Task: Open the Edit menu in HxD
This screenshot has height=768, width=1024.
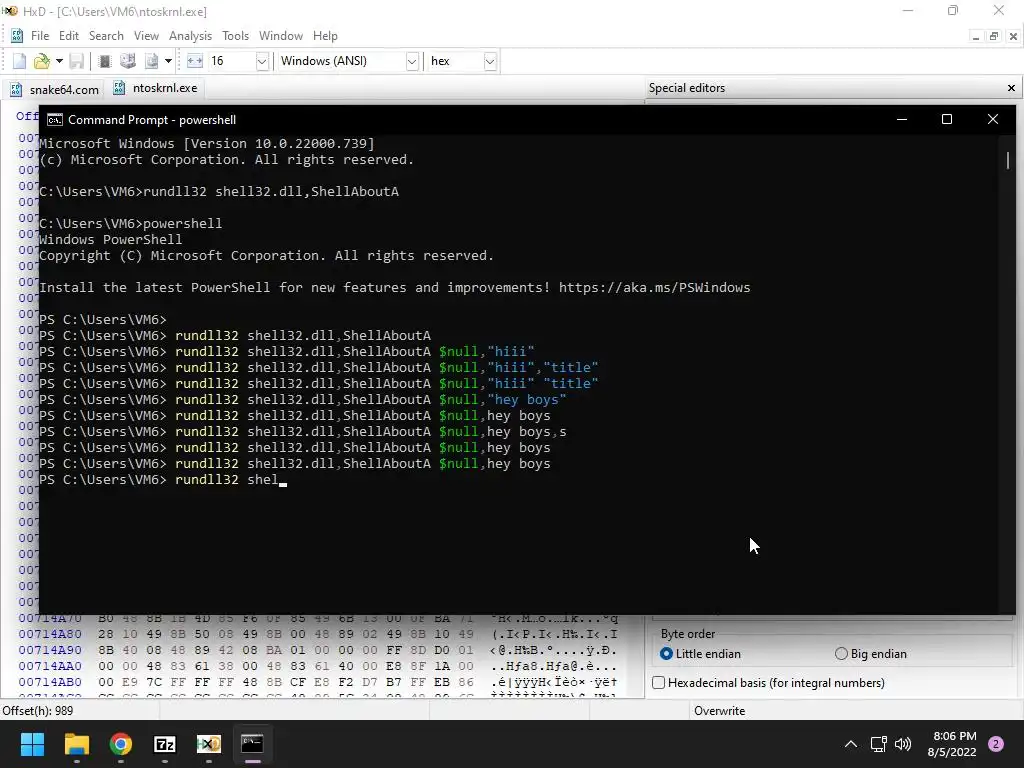Action: 69,36
